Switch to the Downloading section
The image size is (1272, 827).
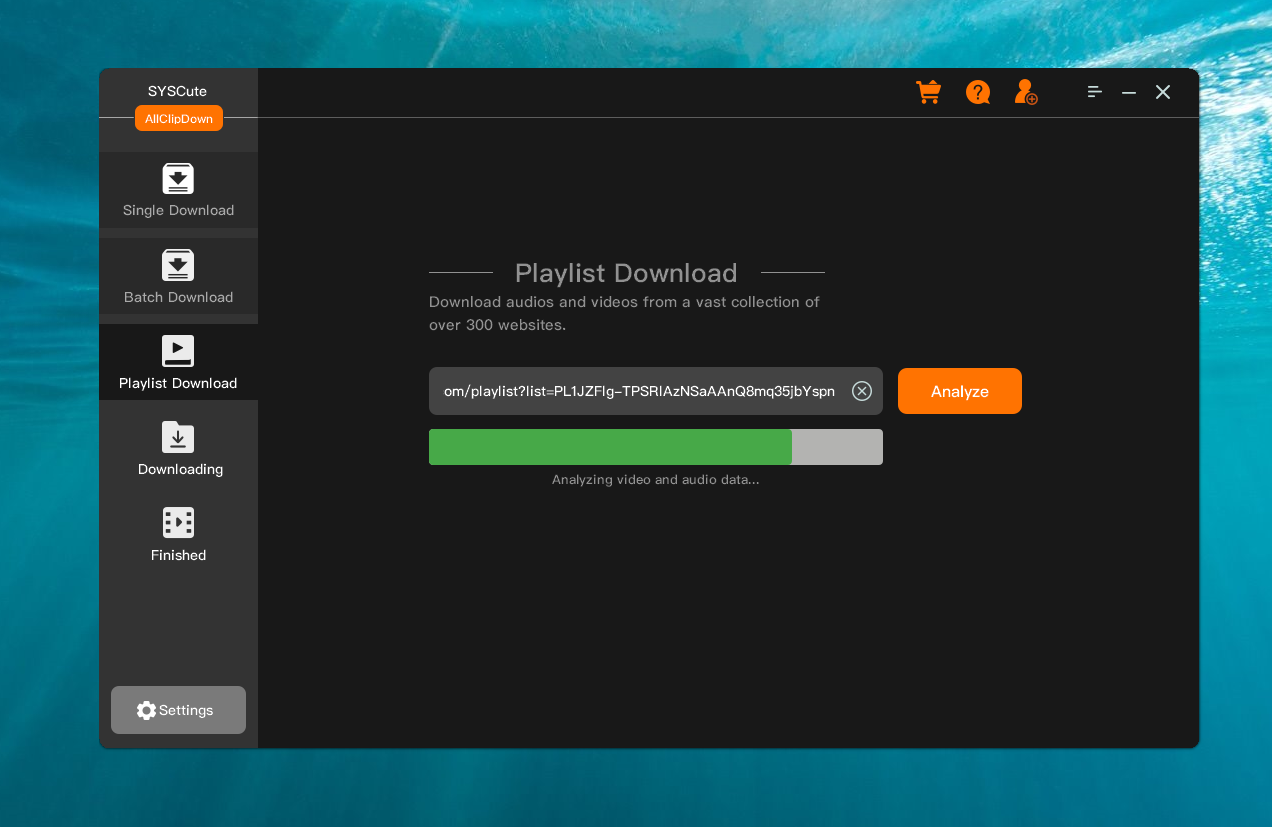tap(179, 451)
